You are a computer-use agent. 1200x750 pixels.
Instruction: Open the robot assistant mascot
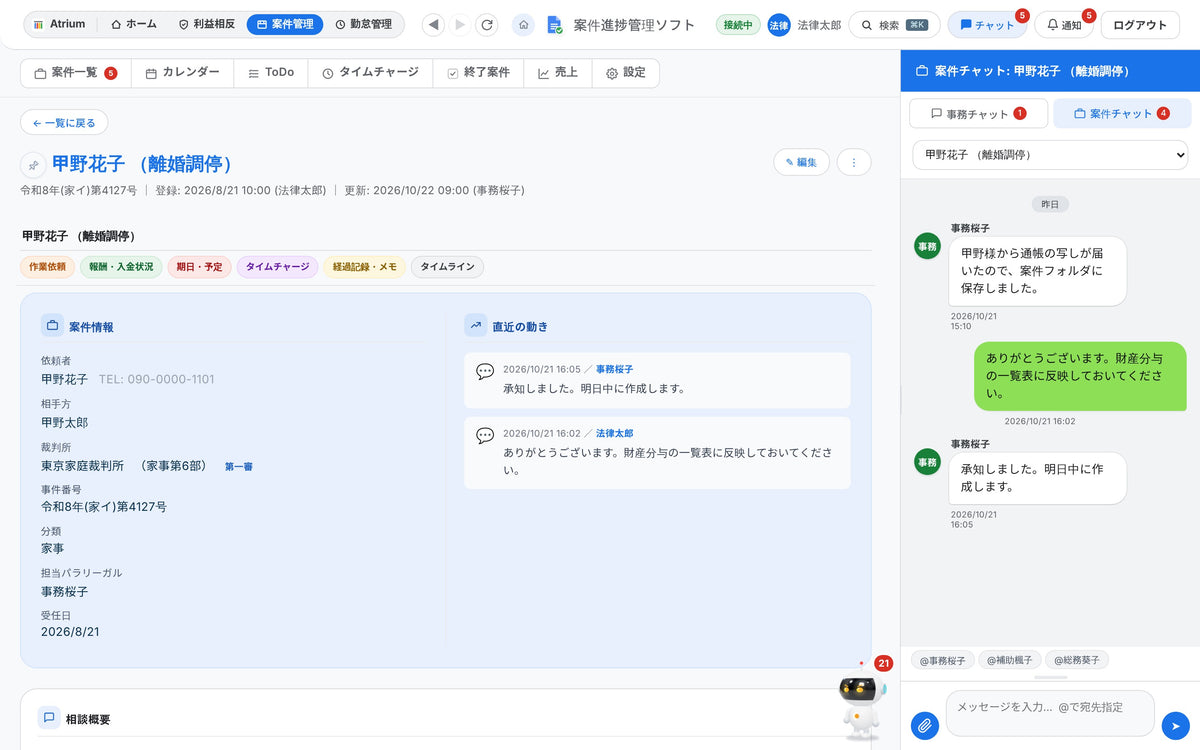862,703
